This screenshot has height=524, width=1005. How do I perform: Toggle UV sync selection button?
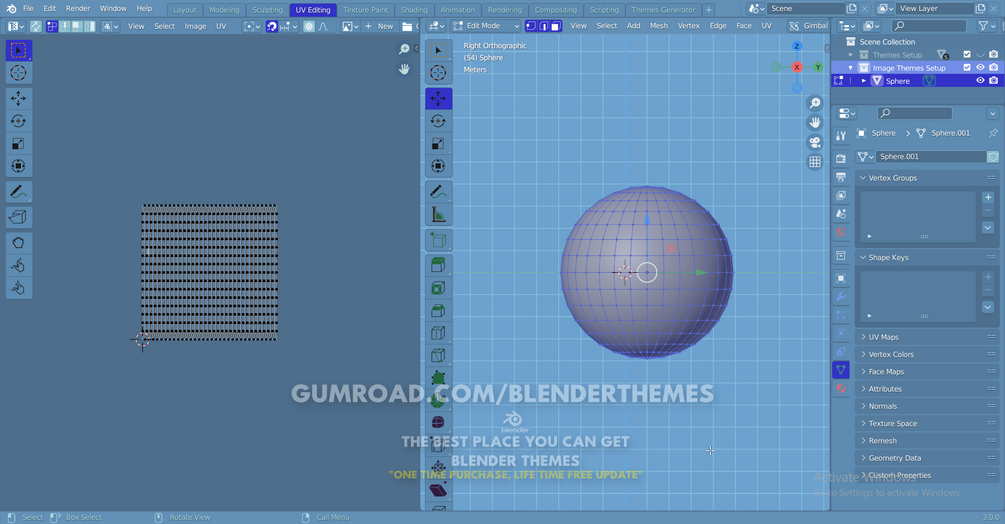tap(36, 26)
